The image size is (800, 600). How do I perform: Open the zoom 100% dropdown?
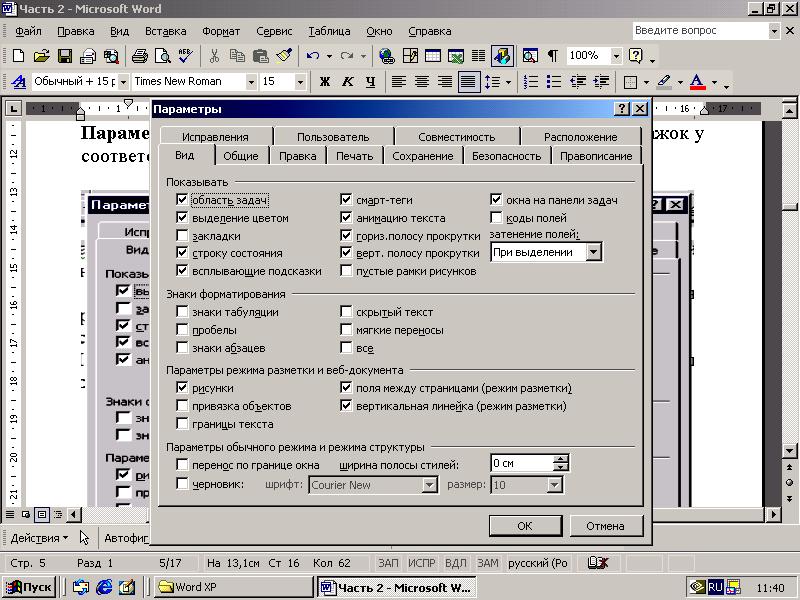coord(616,55)
